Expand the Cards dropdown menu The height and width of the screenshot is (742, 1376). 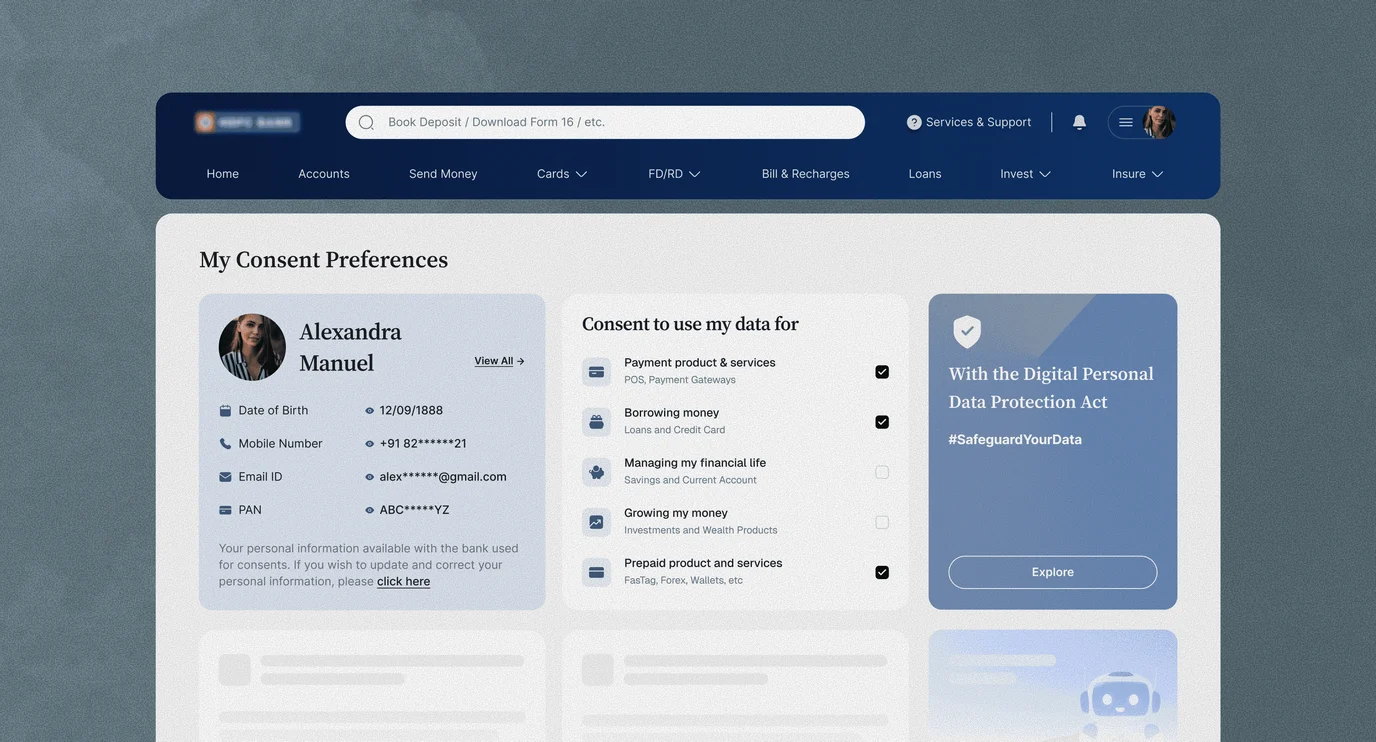(x=562, y=174)
